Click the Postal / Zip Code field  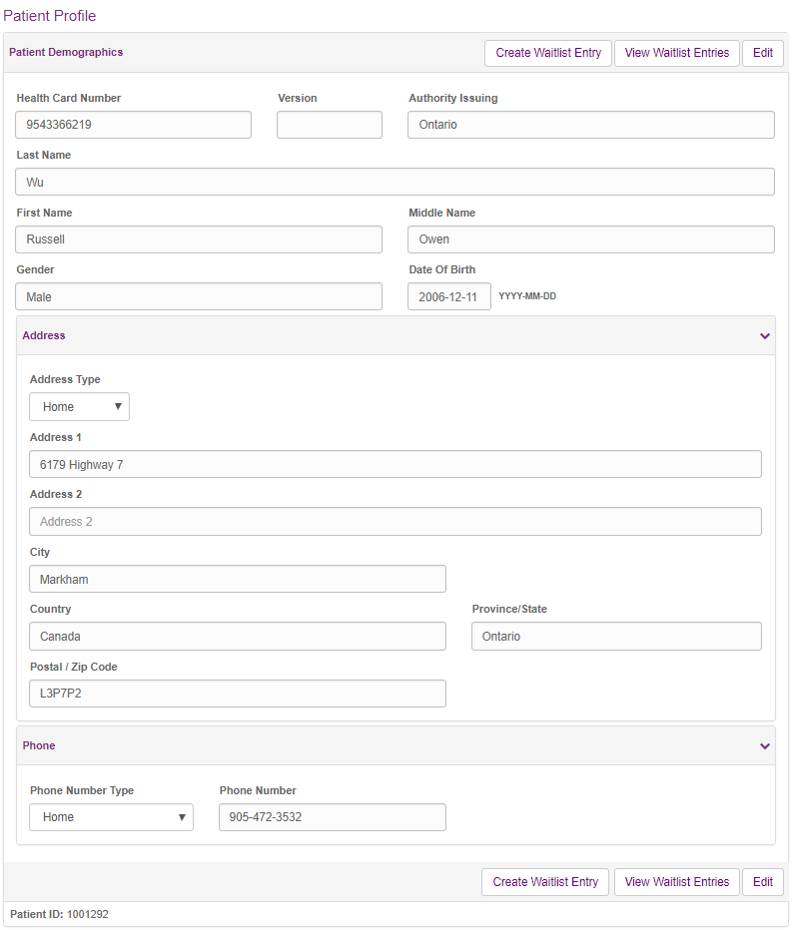point(237,693)
